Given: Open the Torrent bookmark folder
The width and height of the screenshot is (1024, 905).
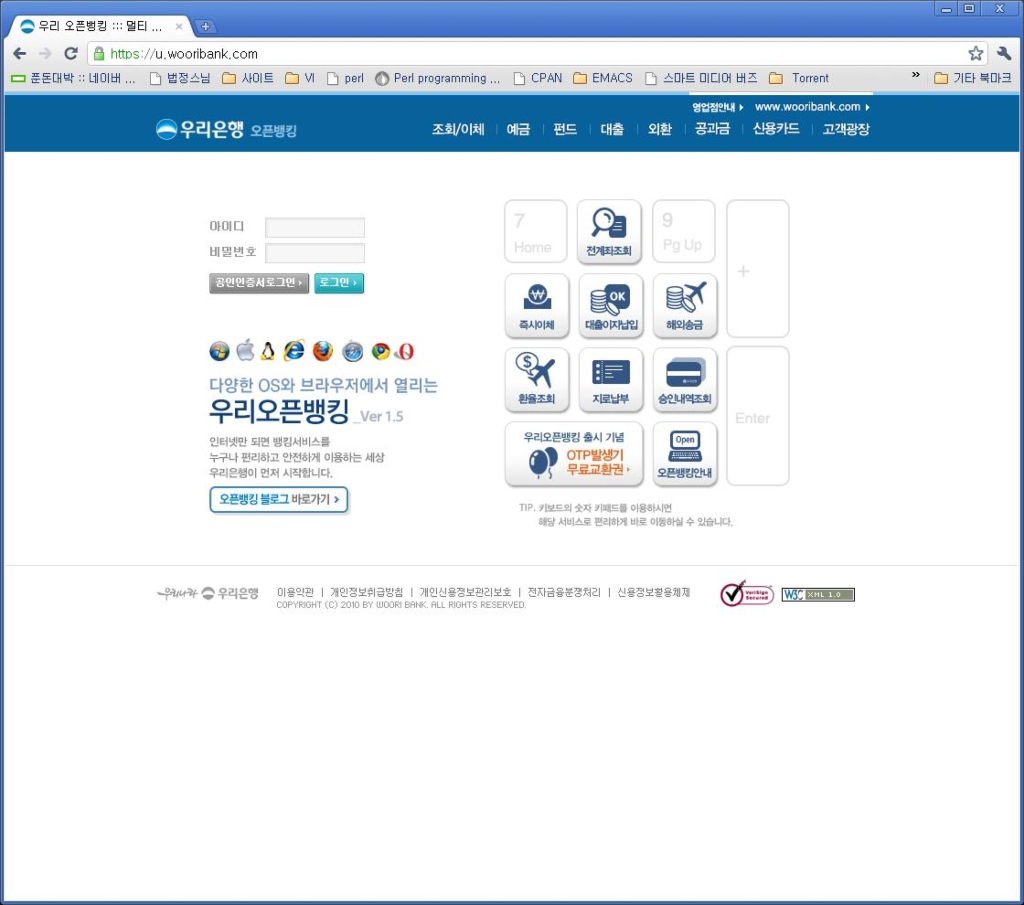Looking at the screenshot, I should click(x=799, y=78).
